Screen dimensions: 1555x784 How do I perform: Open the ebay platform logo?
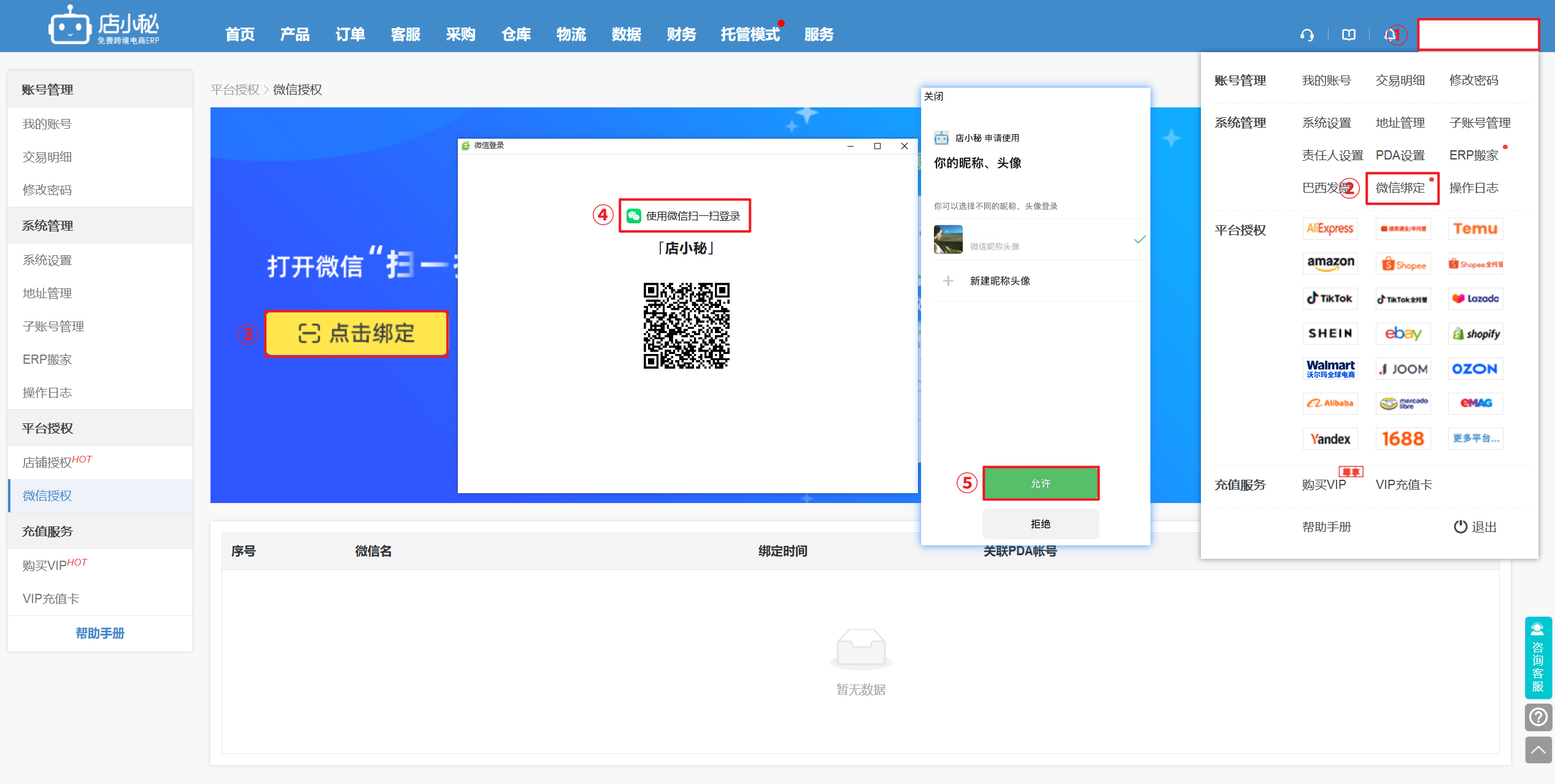tap(1403, 334)
